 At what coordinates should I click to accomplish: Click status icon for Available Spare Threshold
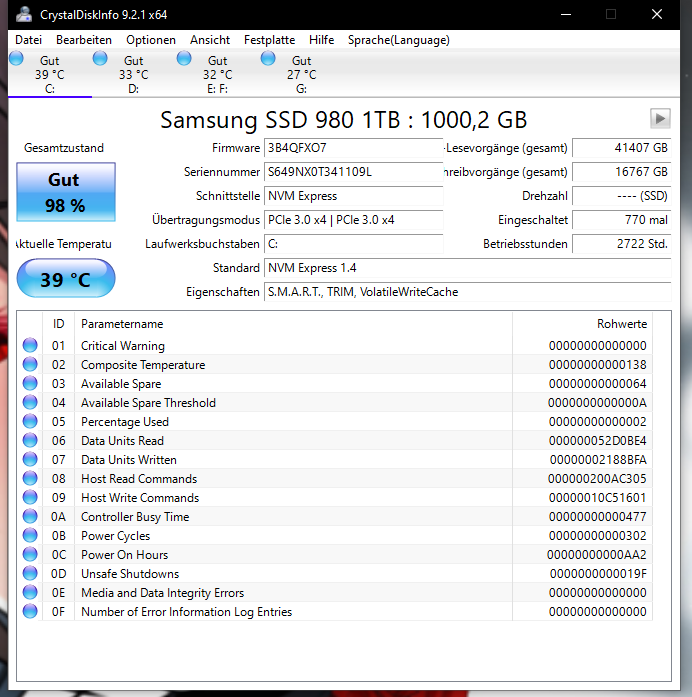point(30,402)
